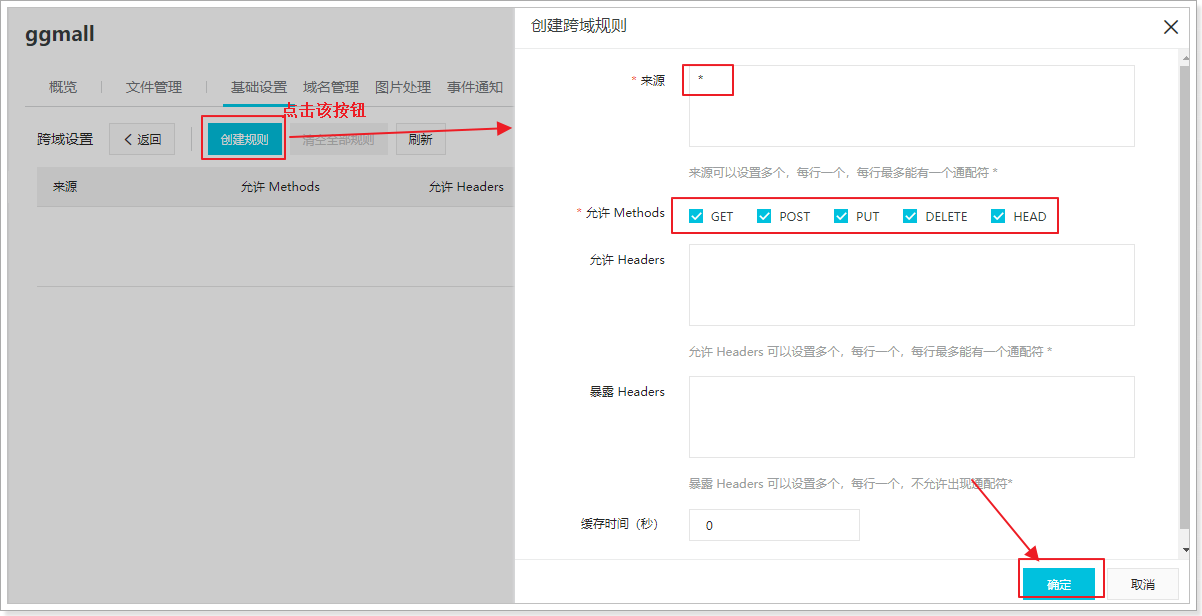
Task: Open the 文件管理 tab
Action: point(153,87)
